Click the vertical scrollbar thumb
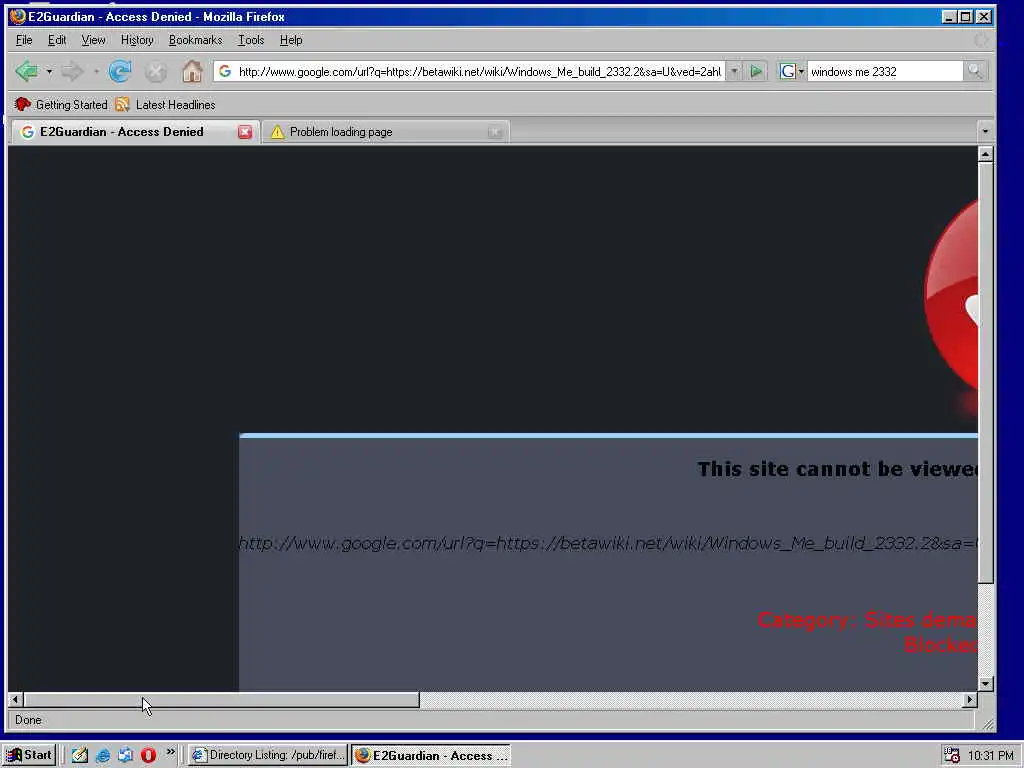Viewport: 1024px width, 768px height. [x=985, y=373]
